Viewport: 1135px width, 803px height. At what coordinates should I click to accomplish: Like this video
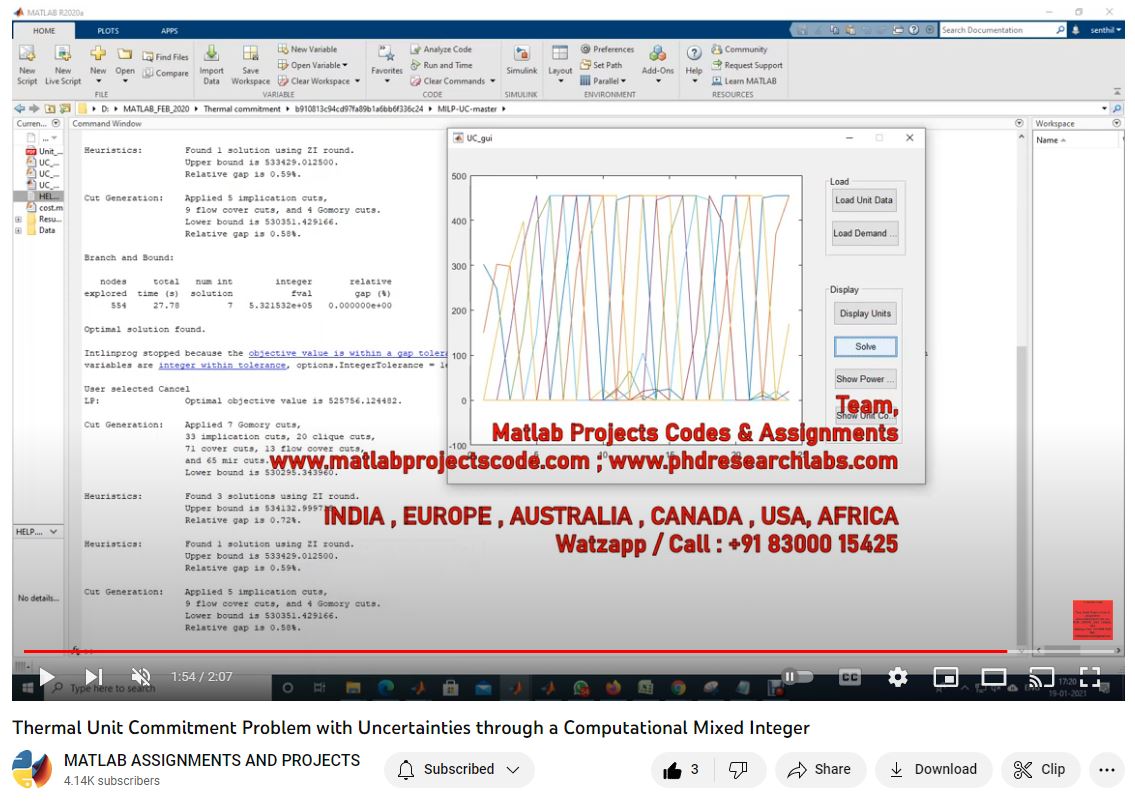(x=681, y=769)
